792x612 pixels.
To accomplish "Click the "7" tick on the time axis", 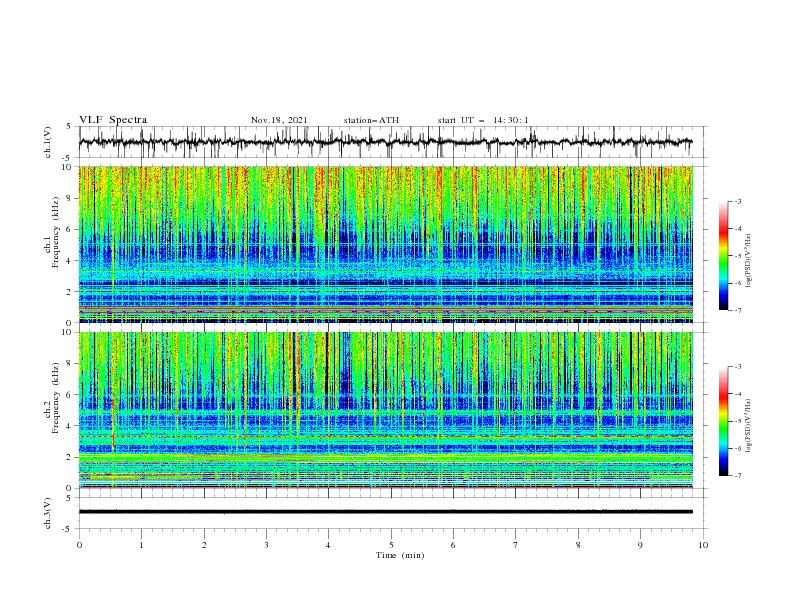I will click(516, 545).
